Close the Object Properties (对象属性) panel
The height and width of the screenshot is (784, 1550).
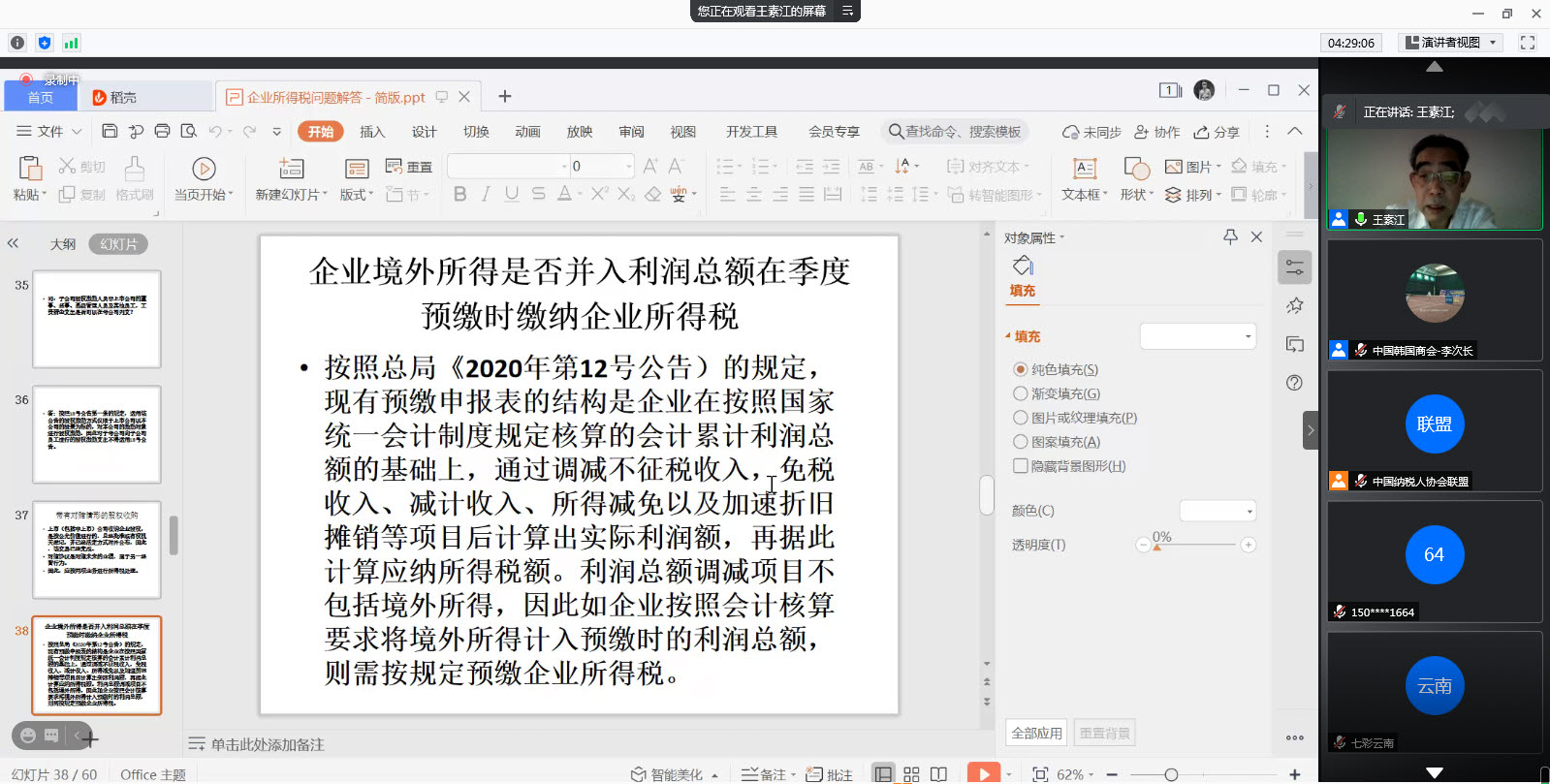(x=1256, y=236)
